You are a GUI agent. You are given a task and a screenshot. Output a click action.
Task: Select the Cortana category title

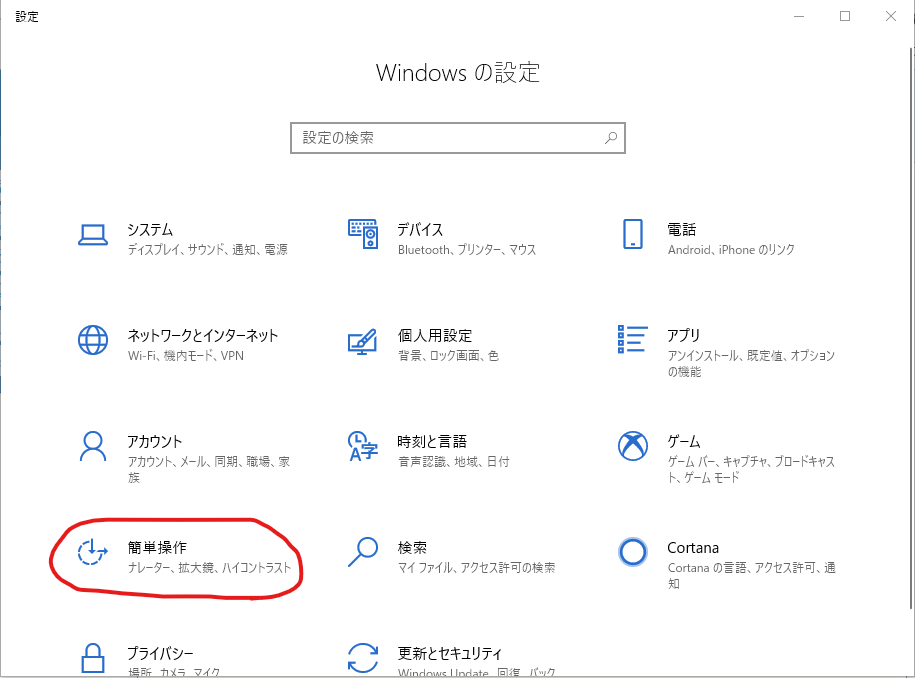(693, 547)
